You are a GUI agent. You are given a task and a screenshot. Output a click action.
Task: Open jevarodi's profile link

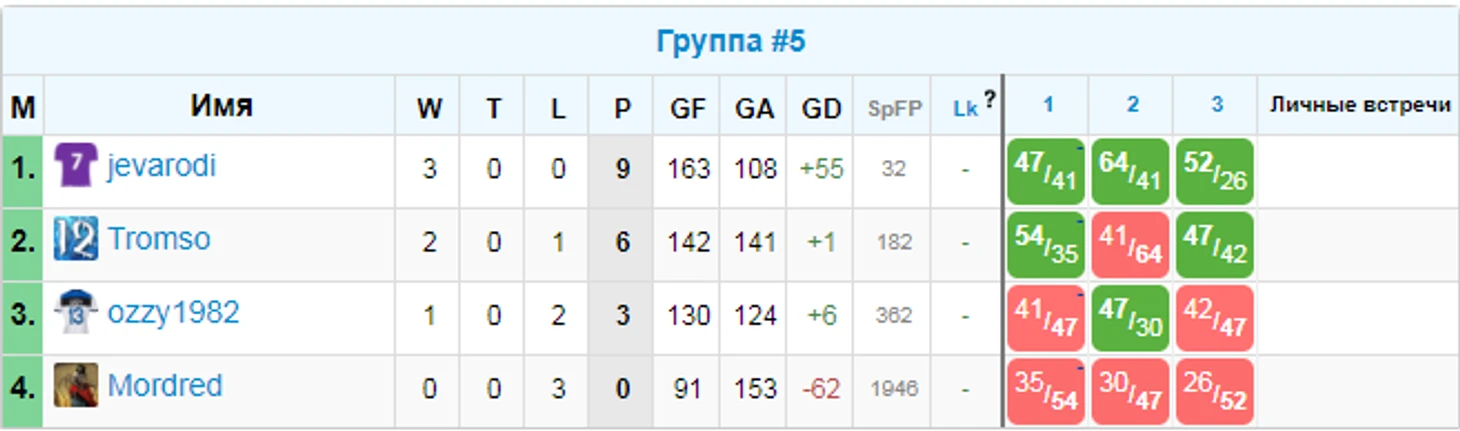pyautogui.click(x=162, y=166)
